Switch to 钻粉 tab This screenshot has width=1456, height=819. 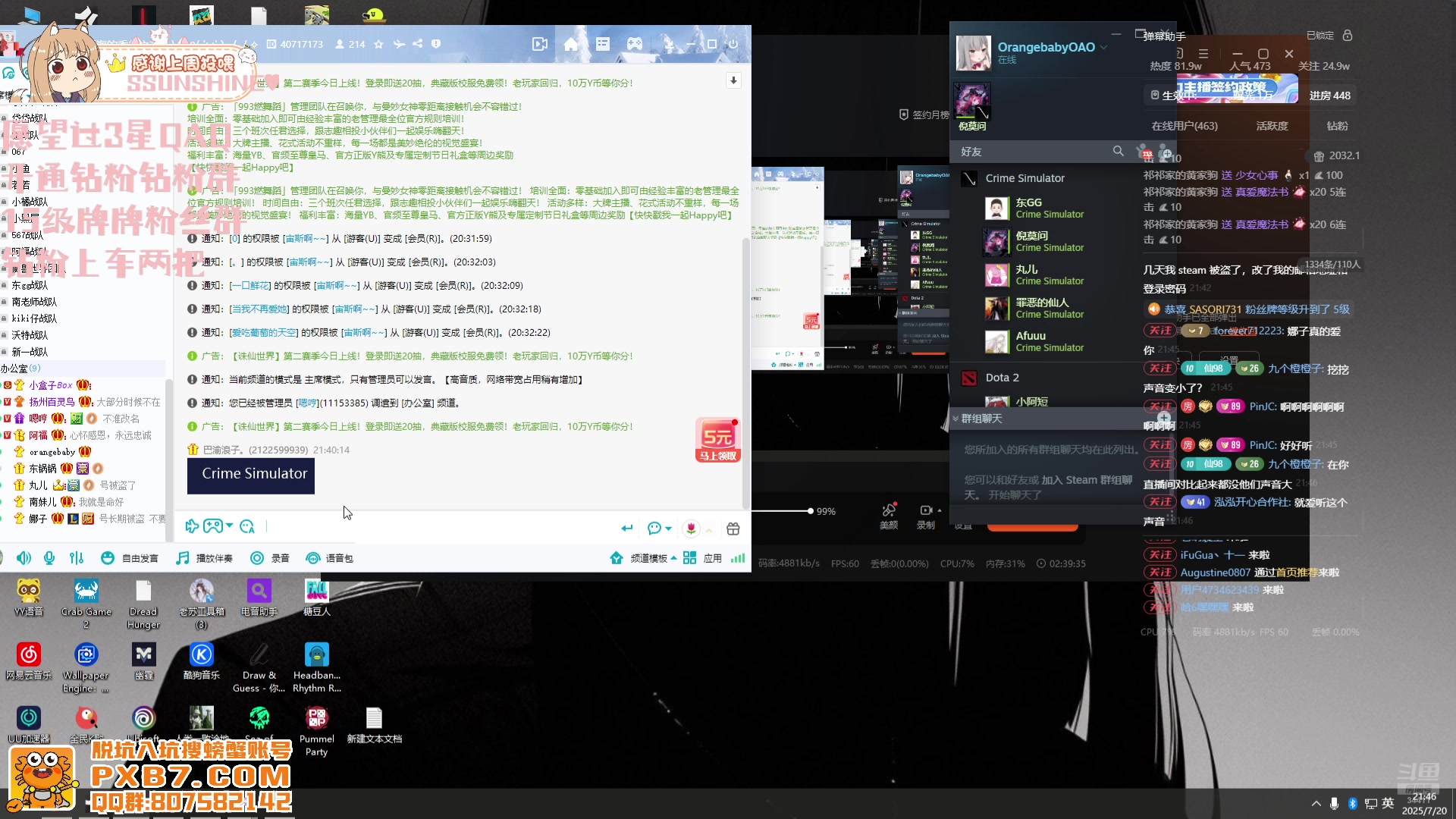(1337, 126)
